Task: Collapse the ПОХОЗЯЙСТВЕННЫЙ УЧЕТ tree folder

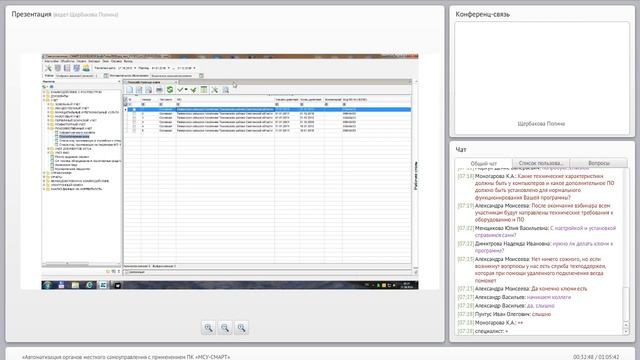Action: 48,129
